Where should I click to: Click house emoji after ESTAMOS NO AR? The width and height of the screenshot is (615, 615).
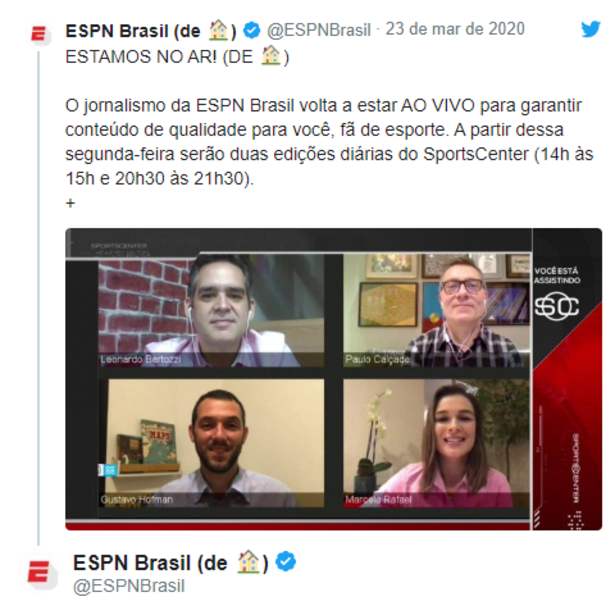(271, 56)
